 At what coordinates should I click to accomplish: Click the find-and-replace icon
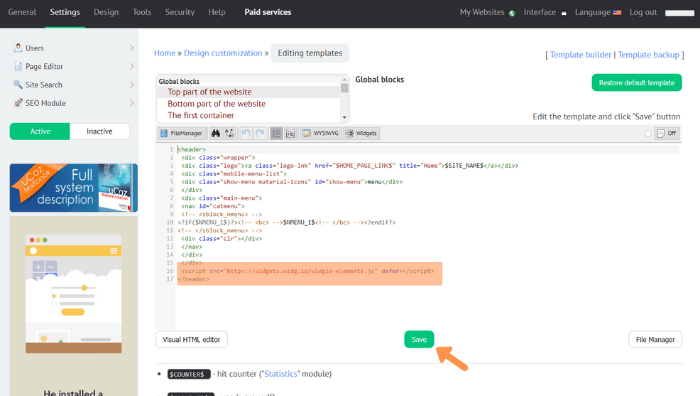coord(229,133)
